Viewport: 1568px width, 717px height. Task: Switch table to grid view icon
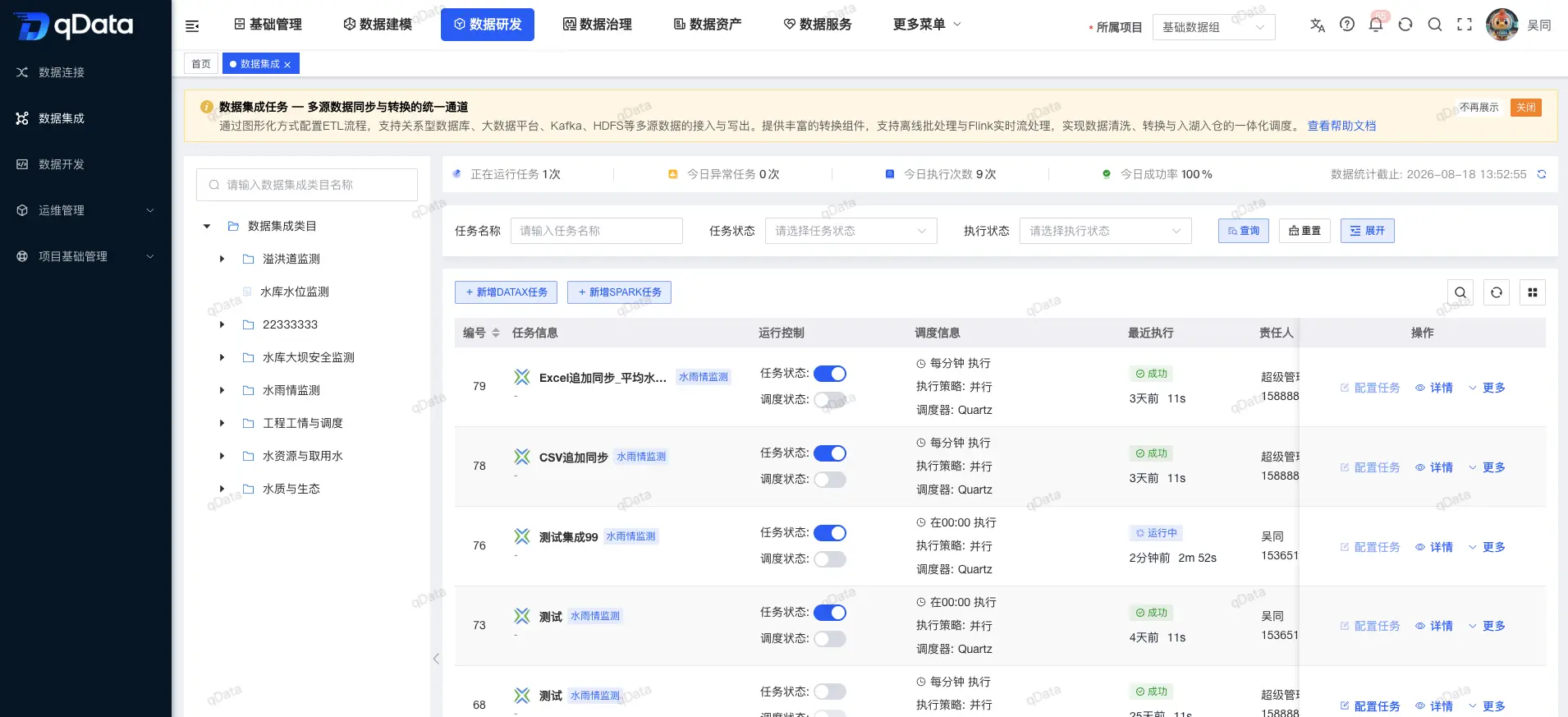point(1533,292)
